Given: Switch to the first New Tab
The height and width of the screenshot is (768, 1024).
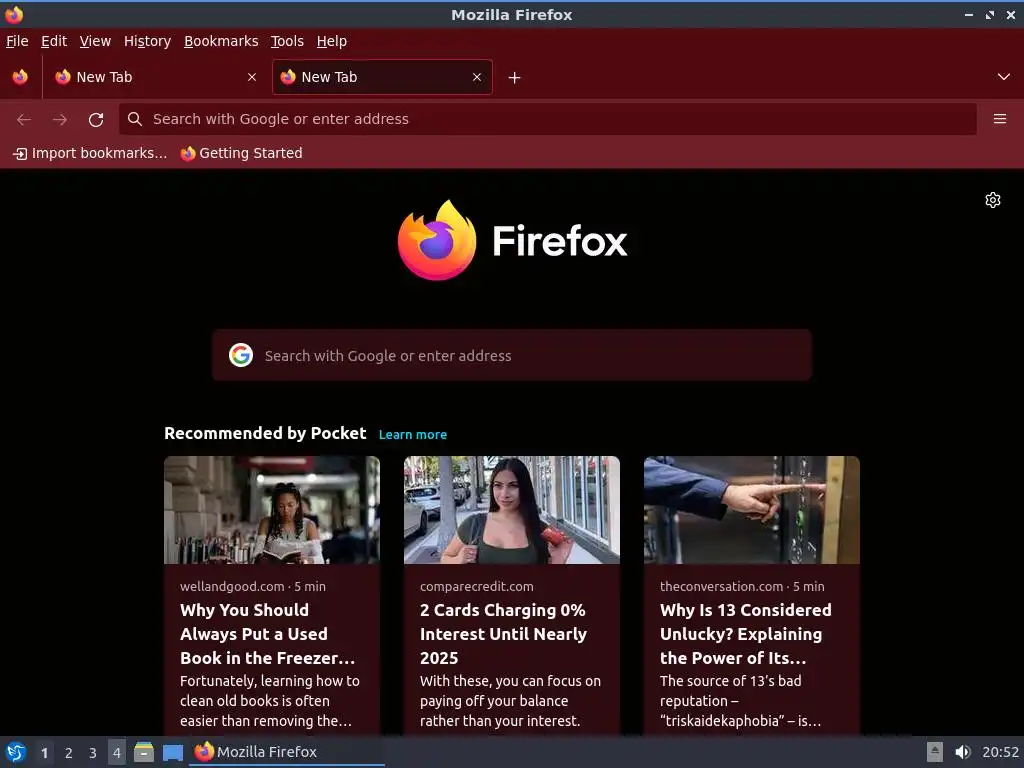Looking at the screenshot, I should (x=157, y=77).
